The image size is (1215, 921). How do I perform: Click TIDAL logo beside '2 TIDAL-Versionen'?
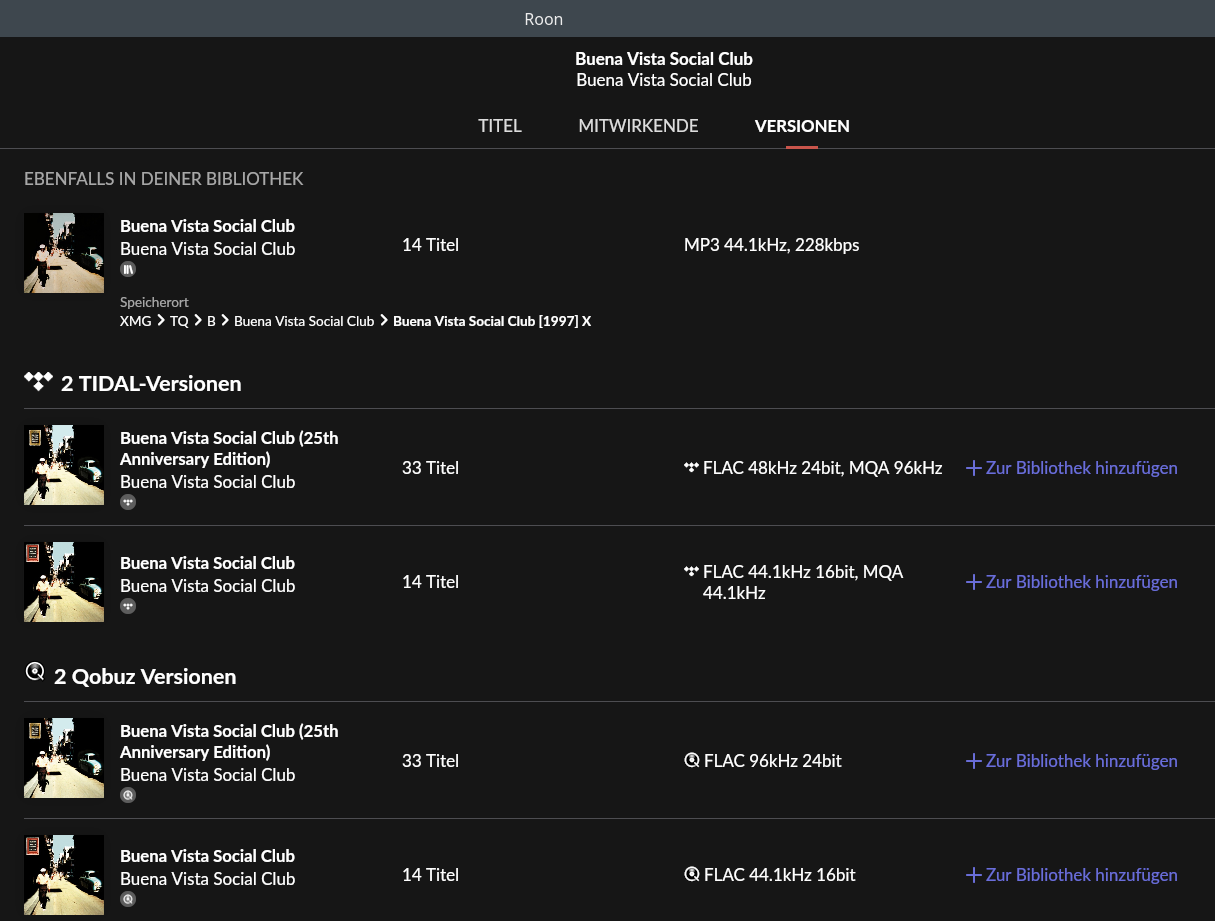(38, 381)
